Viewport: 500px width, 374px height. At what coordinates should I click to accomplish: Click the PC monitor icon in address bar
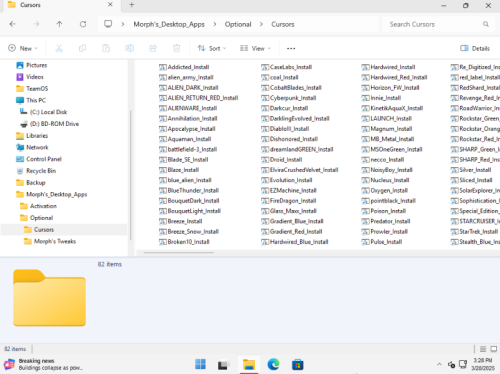pos(108,24)
